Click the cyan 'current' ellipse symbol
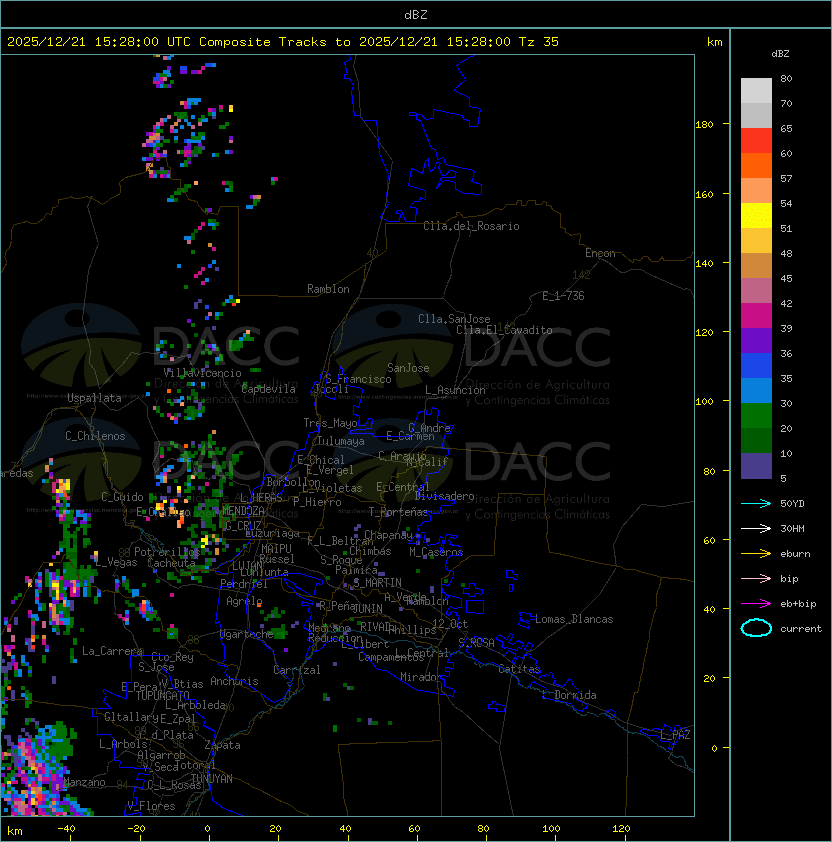The image size is (832, 842). point(756,628)
